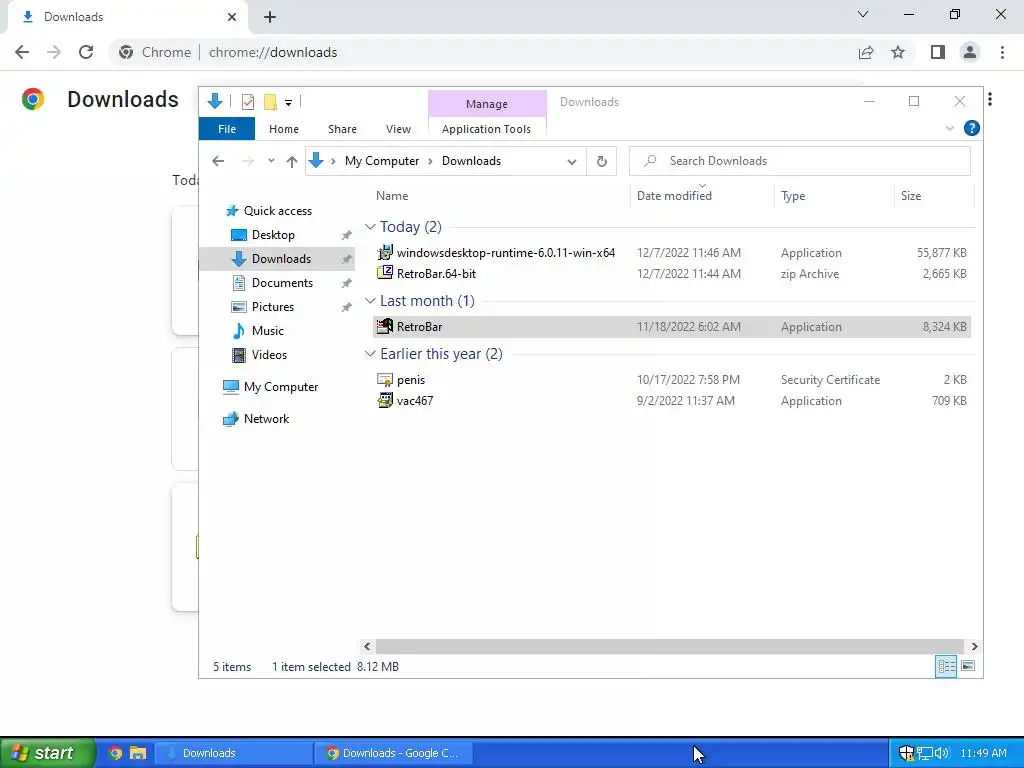
Task: Click the volume speaker tray icon
Action: click(942, 753)
